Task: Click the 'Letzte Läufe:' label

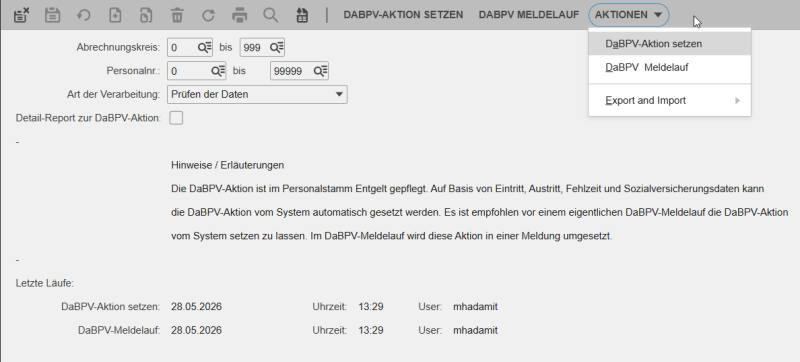Action: point(45,283)
